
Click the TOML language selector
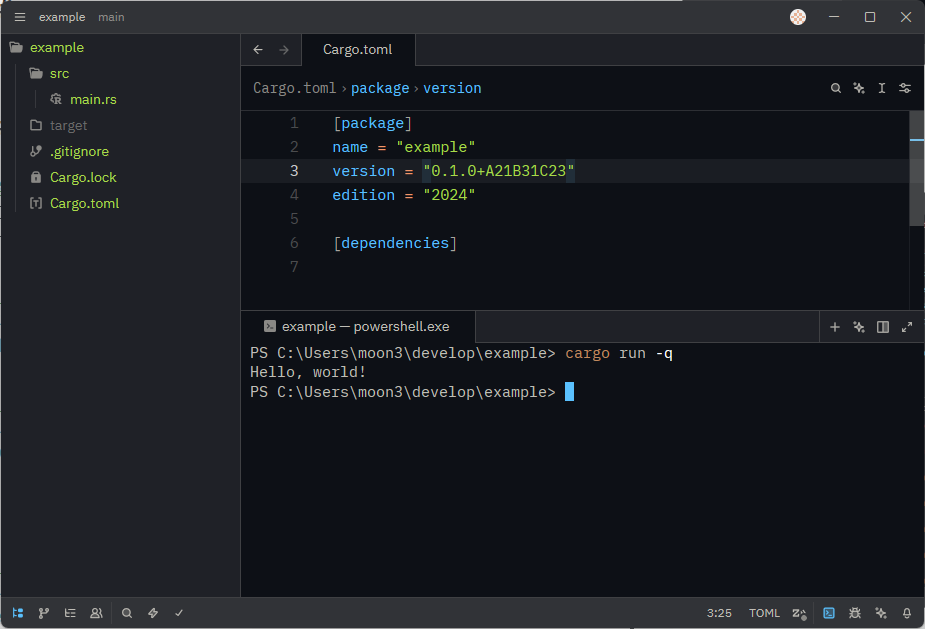click(764, 613)
